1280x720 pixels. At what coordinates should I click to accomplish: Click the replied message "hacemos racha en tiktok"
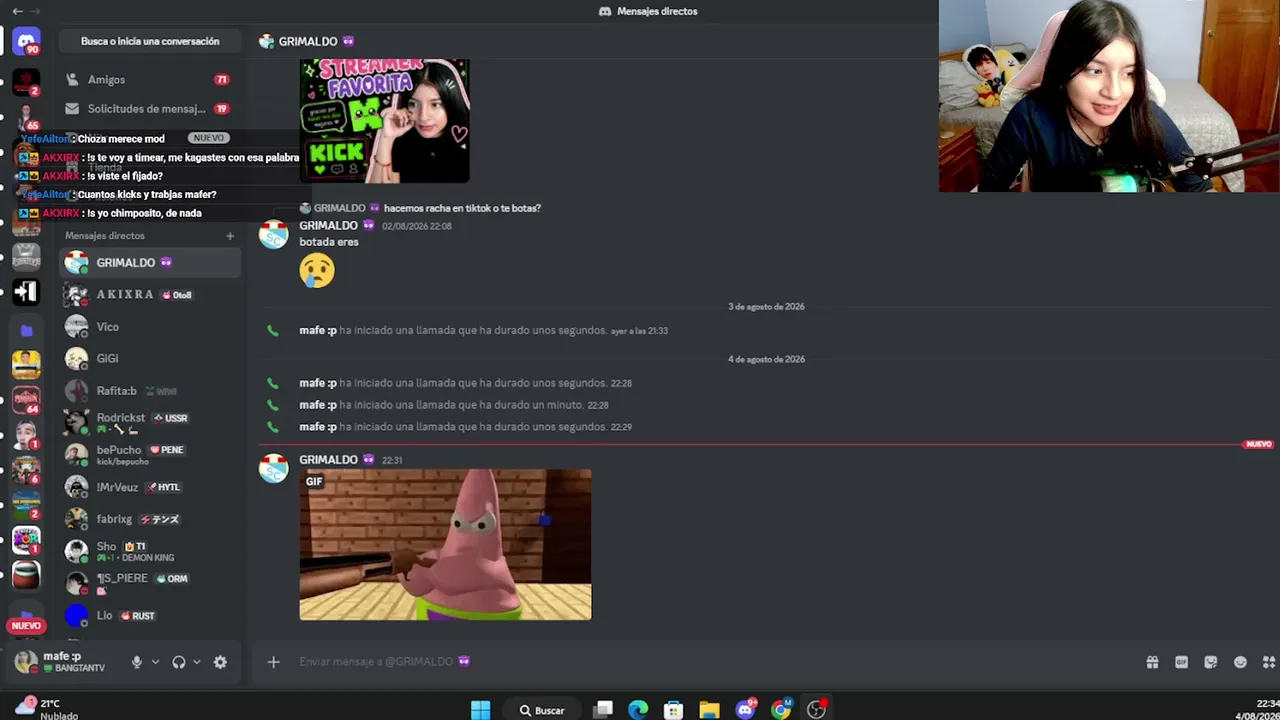point(462,208)
